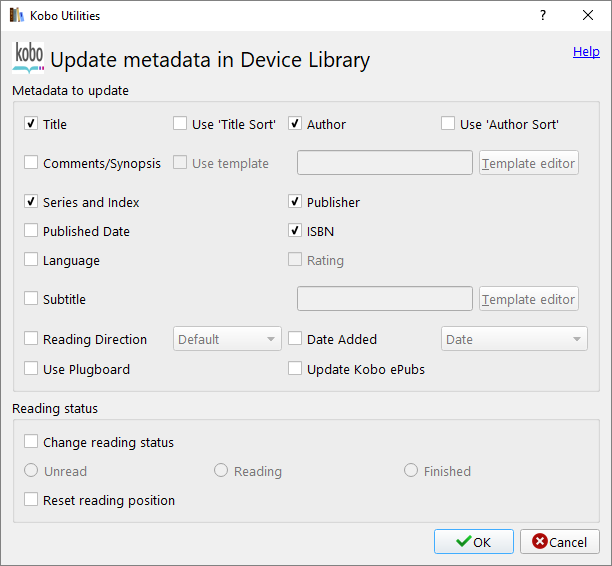
Task: Tick Update Kobo ePubs
Action: [296, 369]
